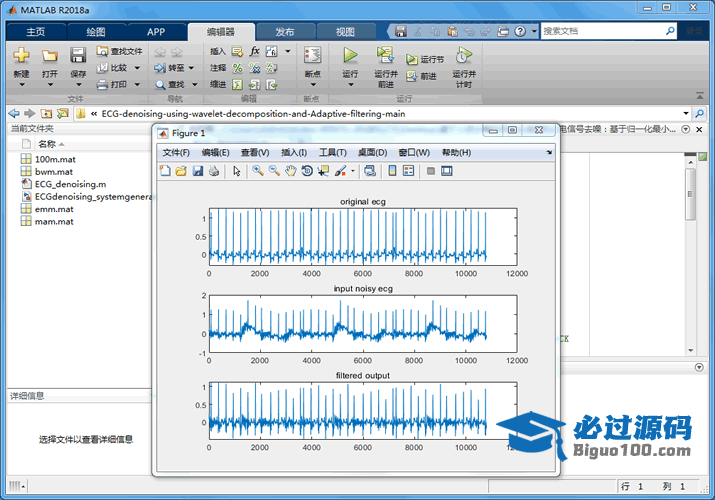This screenshot has height=500, width=715.
Task: Click the Show Plot Tools icon
Action: pos(447,171)
